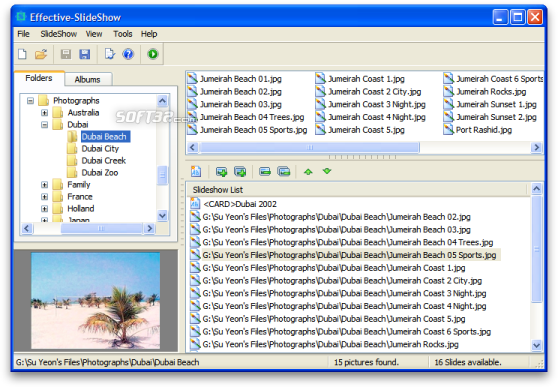The image size is (558, 387).
Task: Click the blue Save As disk icon
Action: click(85, 54)
